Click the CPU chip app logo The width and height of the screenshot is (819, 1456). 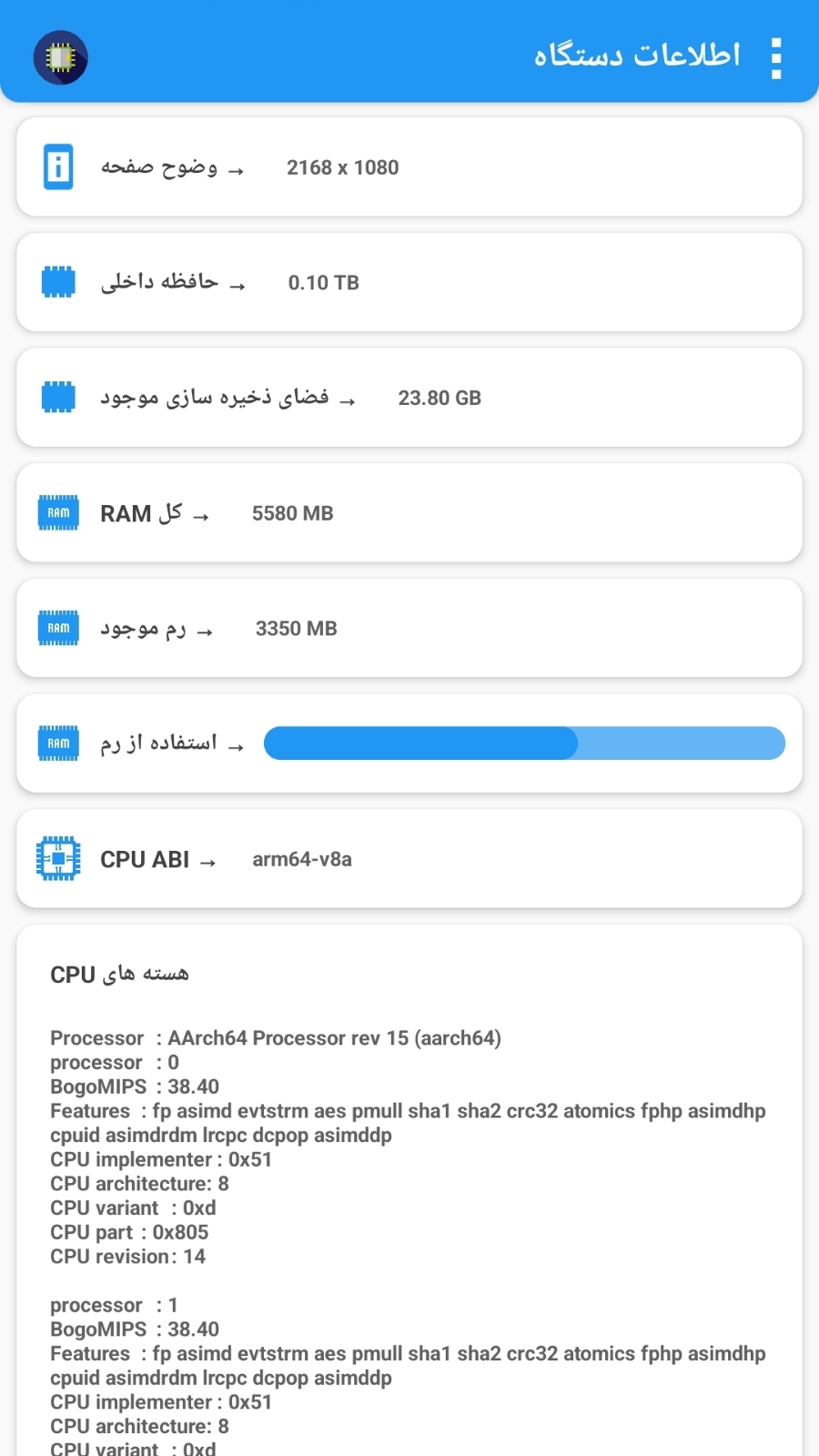pos(60,57)
